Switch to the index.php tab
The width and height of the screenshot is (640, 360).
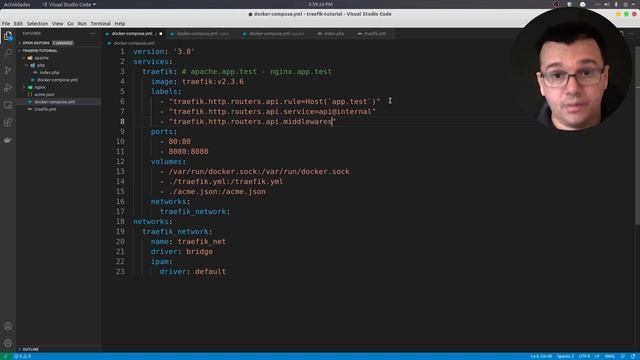[331, 33]
